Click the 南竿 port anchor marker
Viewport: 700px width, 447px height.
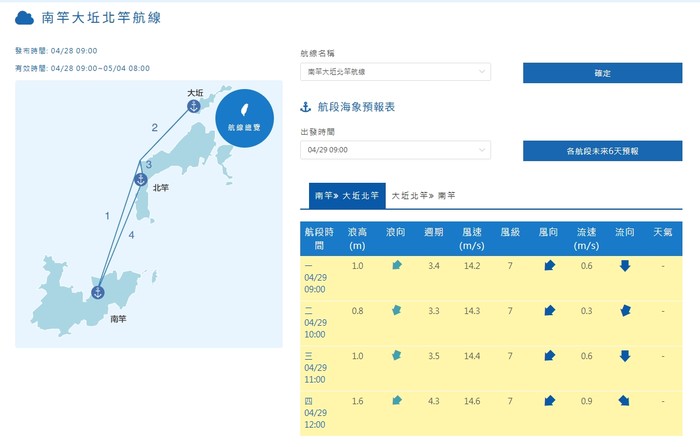point(98,292)
